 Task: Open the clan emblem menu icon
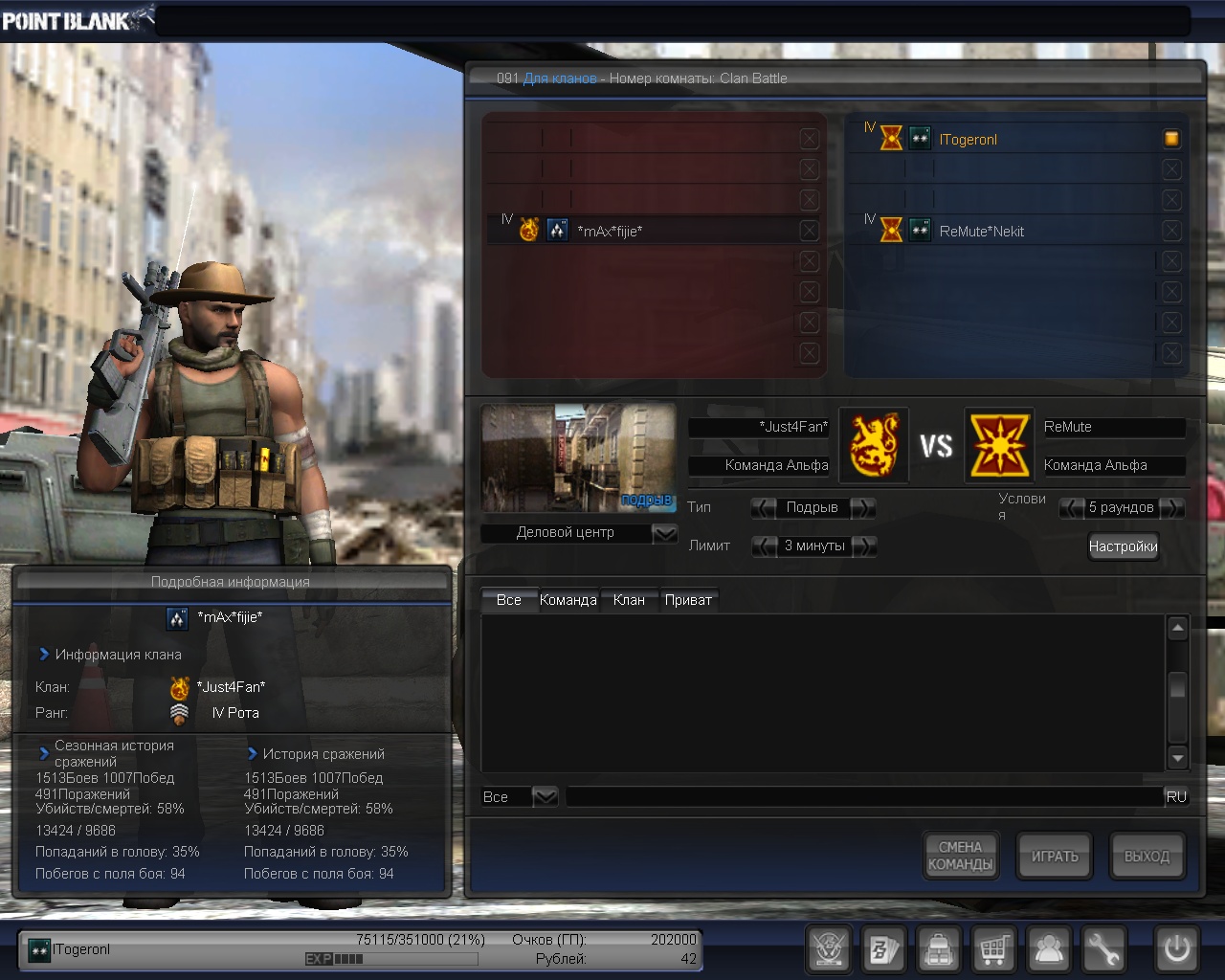tap(829, 949)
